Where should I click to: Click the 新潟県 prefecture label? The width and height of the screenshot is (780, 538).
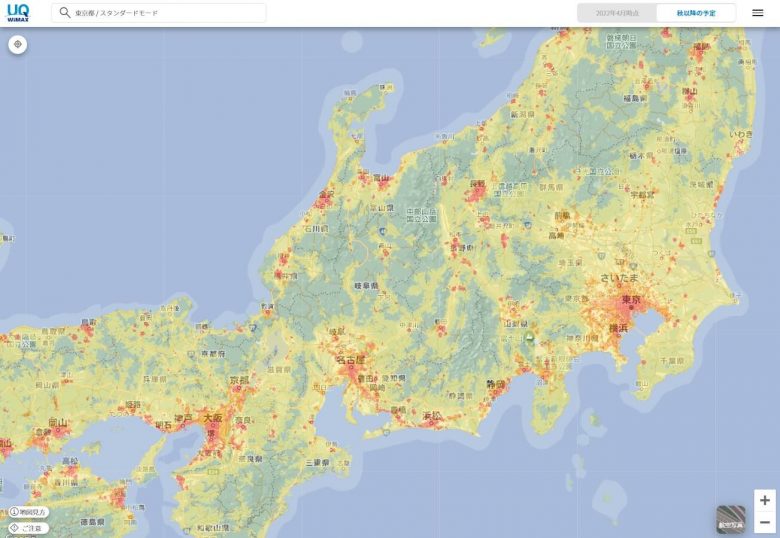tap(522, 114)
